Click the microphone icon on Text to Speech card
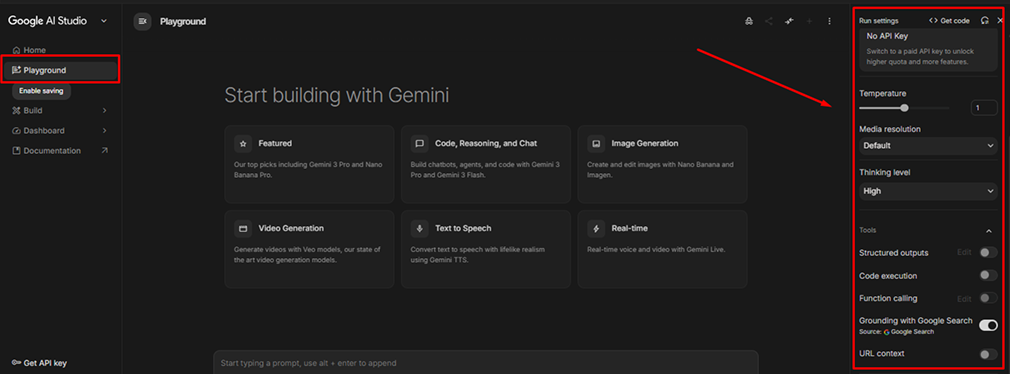Screen dimensions: 1010x374 pyautogui.click(x=419, y=229)
